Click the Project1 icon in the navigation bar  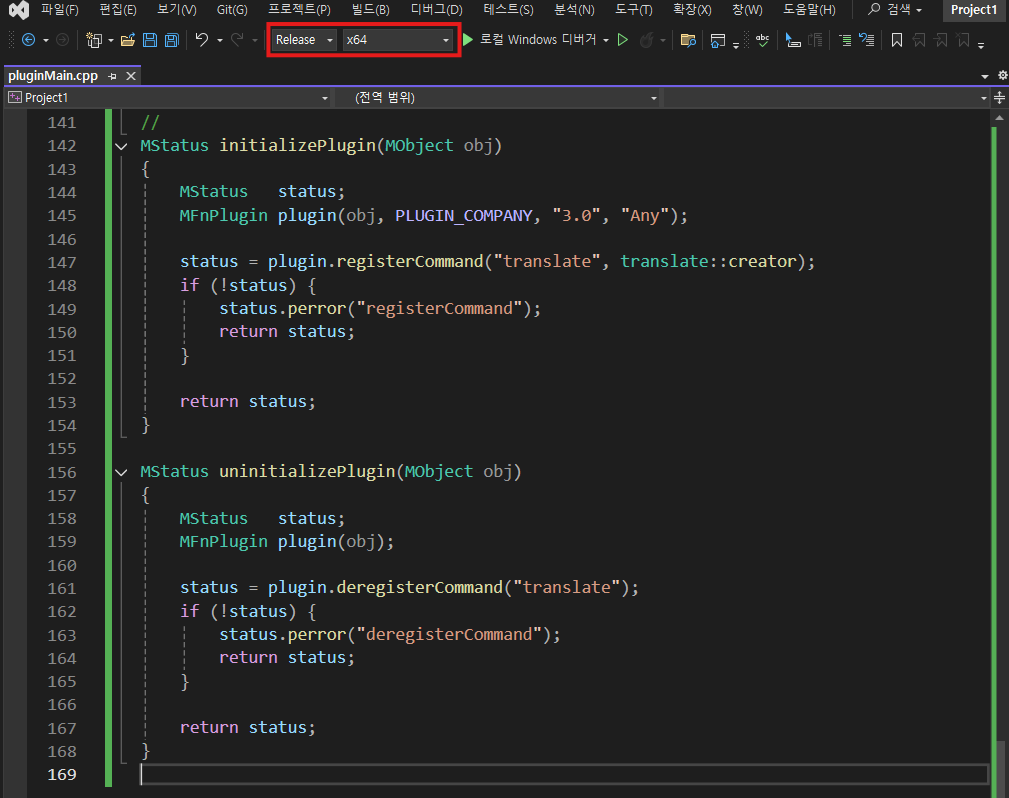coord(15,98)
